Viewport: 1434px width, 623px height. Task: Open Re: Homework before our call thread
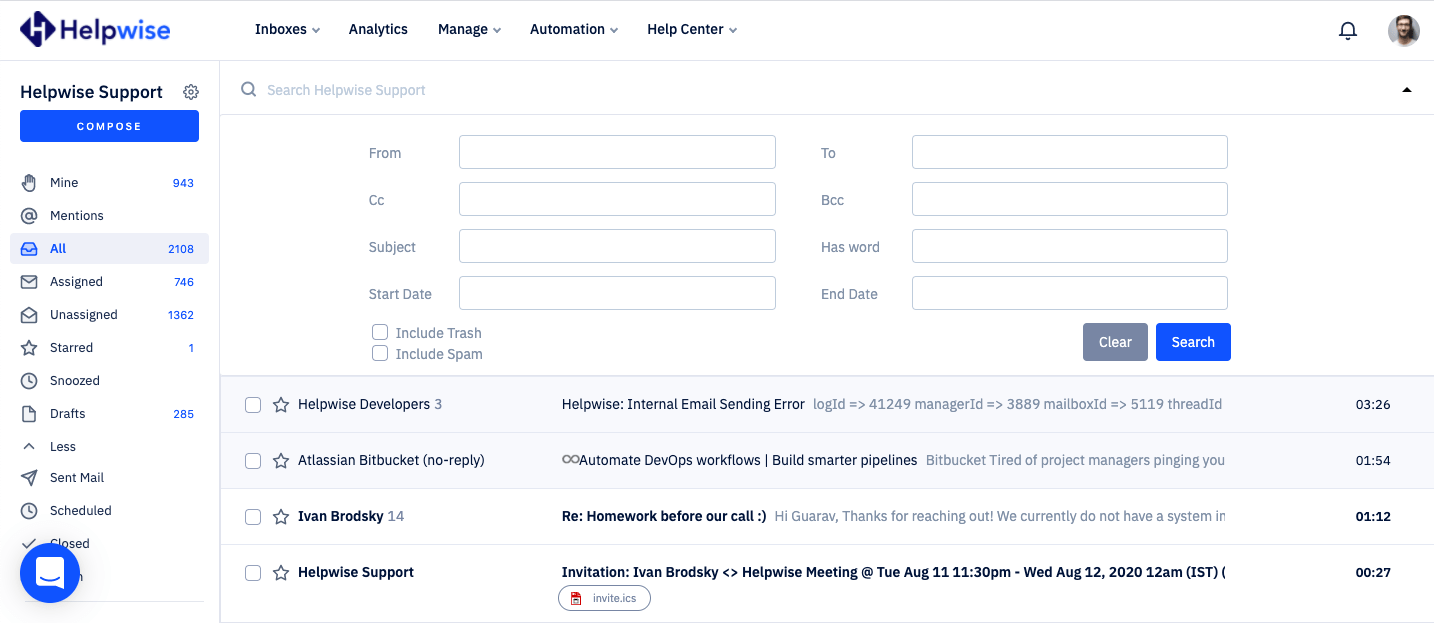664,517
